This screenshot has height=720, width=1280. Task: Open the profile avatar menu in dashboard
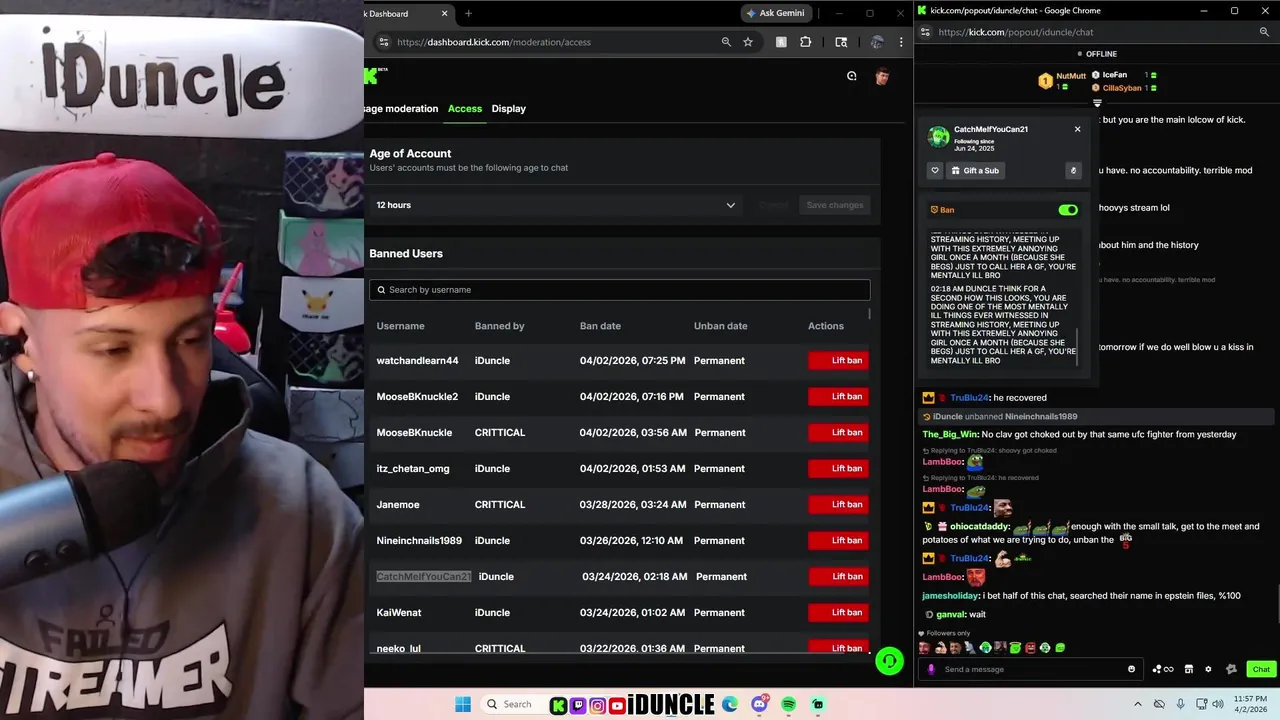881,76
